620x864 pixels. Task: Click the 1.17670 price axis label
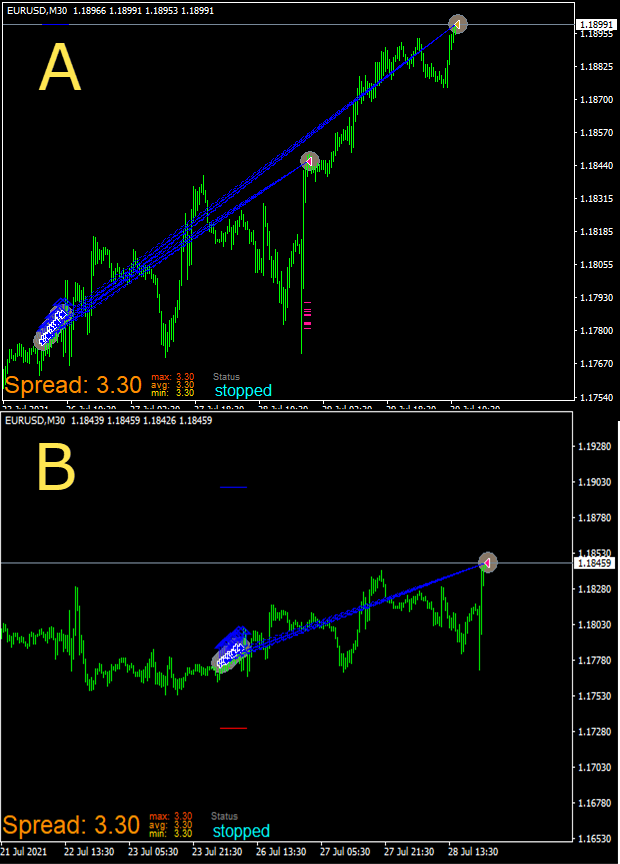[596, 364]
